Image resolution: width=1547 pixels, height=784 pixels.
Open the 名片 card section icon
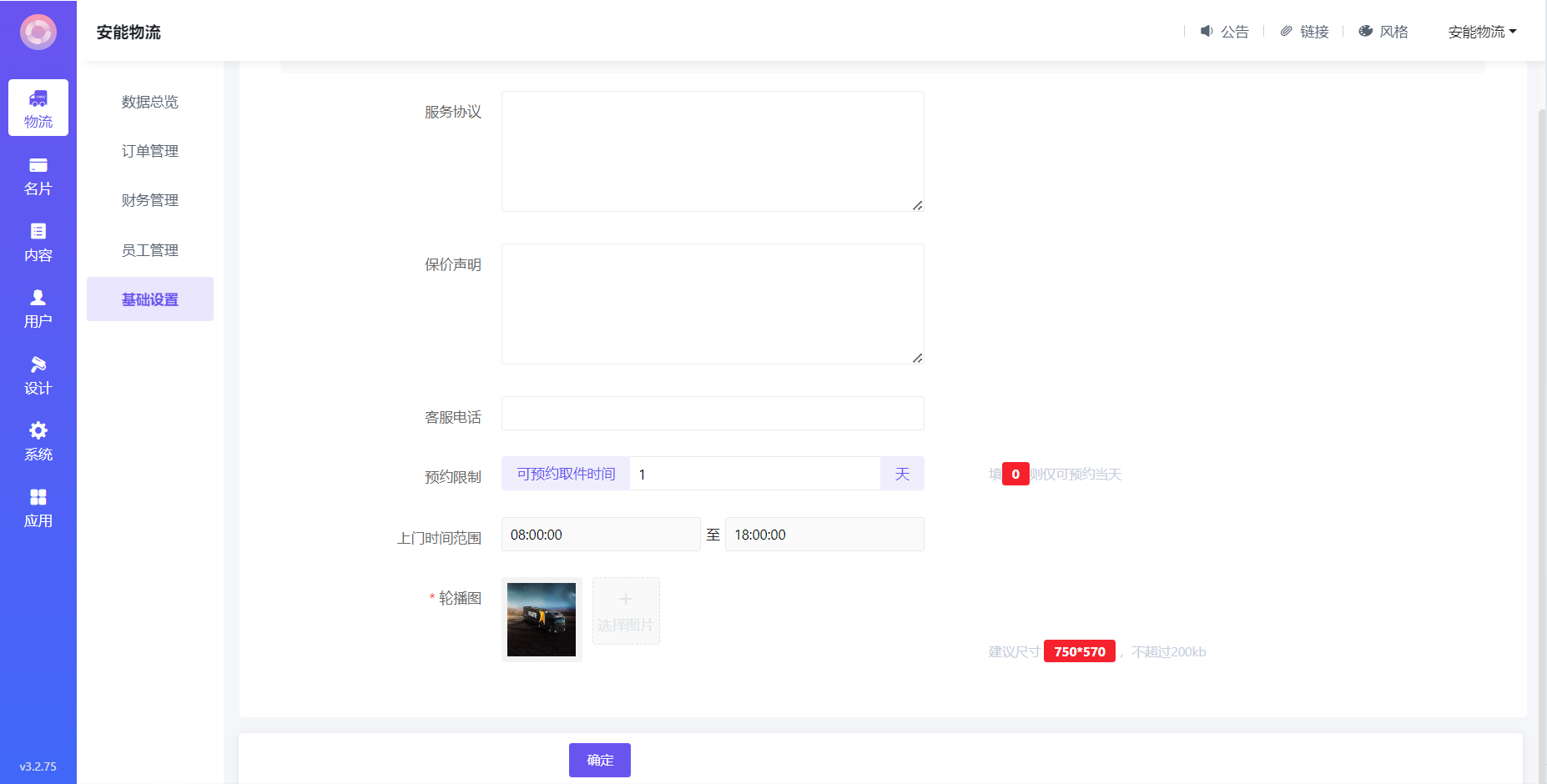pos(38,165)
